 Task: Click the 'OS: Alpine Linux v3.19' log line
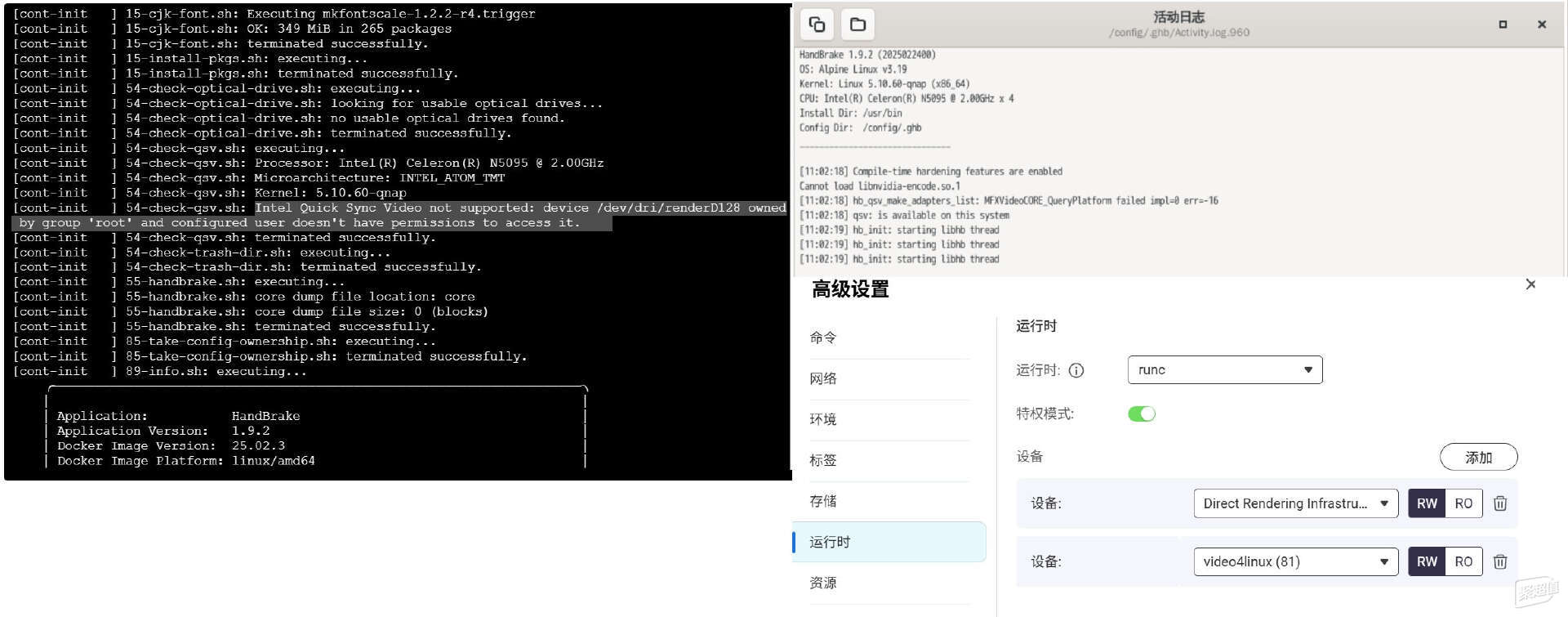853,69
